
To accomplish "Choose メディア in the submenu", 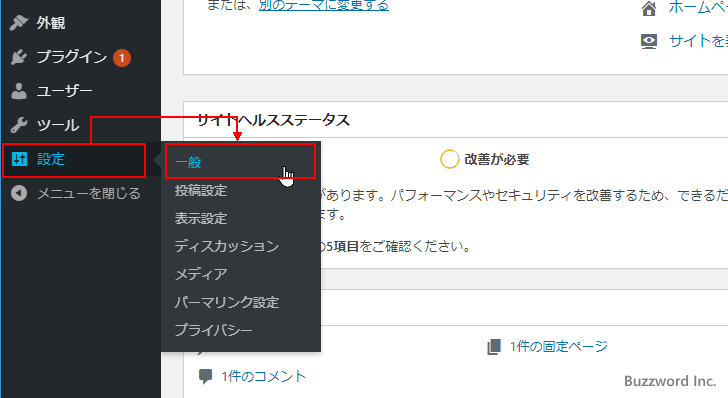I will pyautogui.click(x=201, y=274).
